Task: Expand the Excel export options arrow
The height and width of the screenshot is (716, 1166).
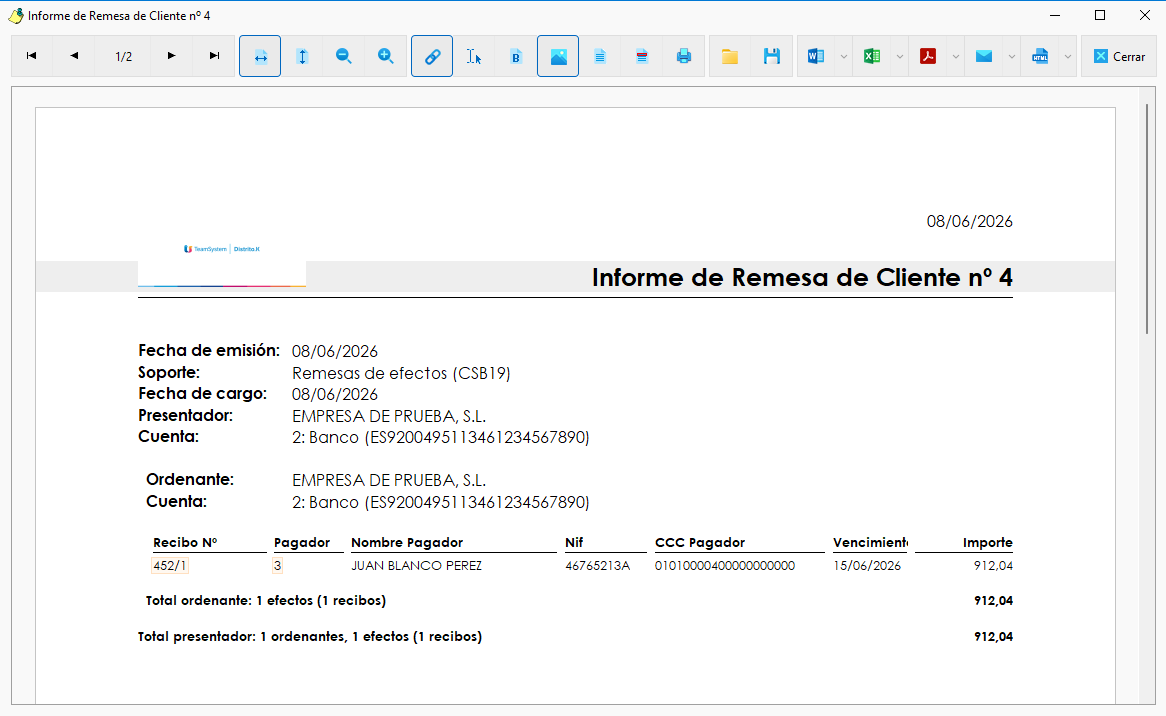Action: coord(900,57)
